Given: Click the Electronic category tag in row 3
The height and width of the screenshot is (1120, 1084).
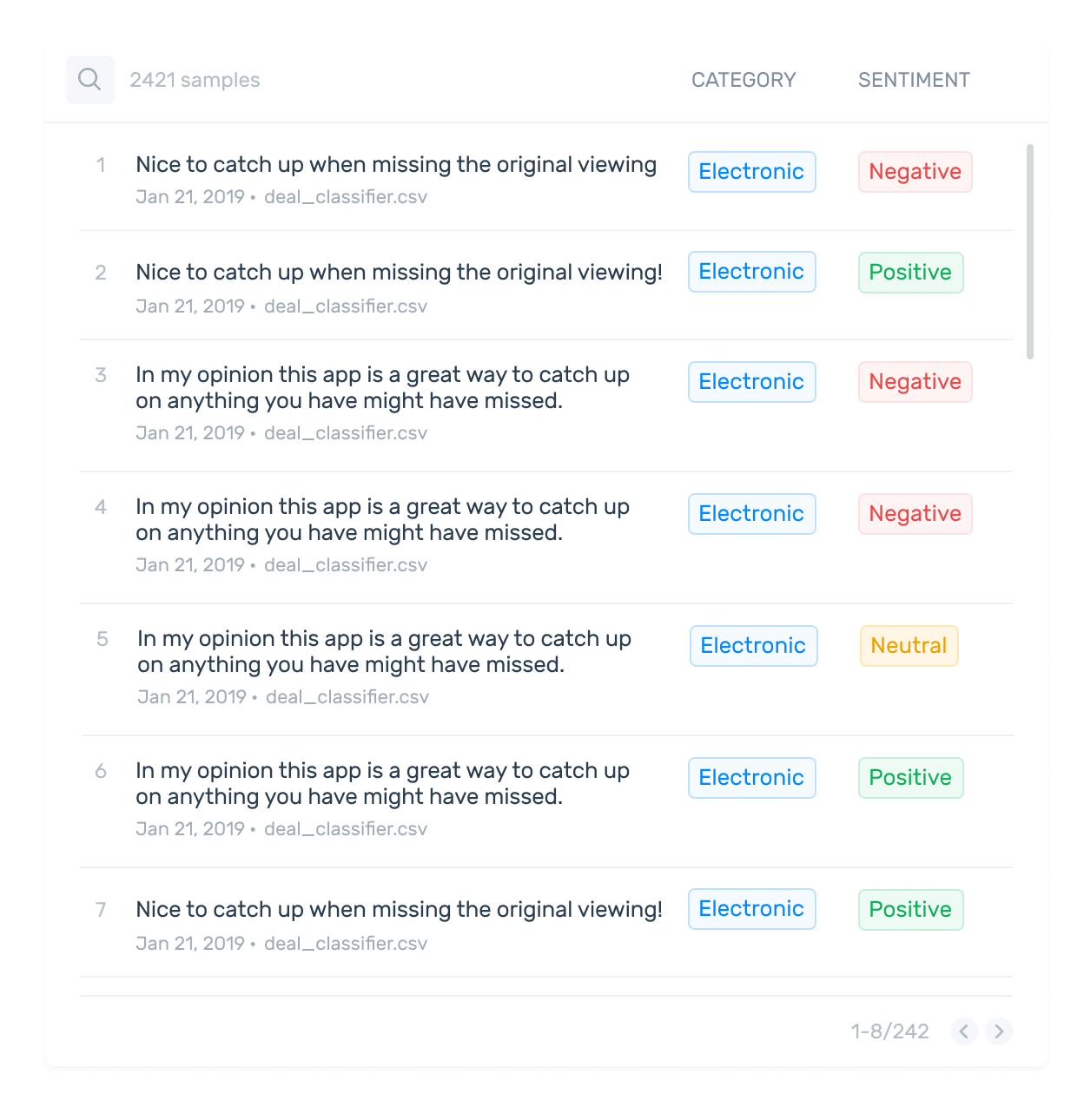Looking at the screenshot, I should coord(751,382).
